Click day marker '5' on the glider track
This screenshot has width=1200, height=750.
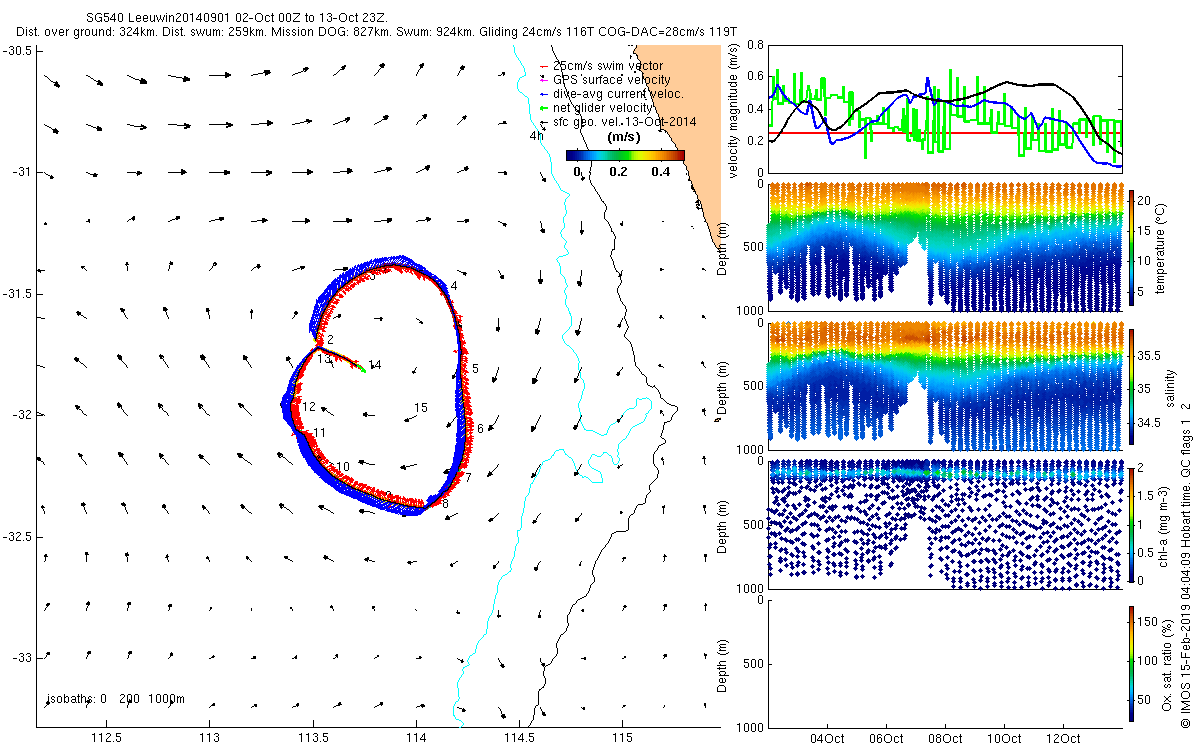click(x=475, y=369)
